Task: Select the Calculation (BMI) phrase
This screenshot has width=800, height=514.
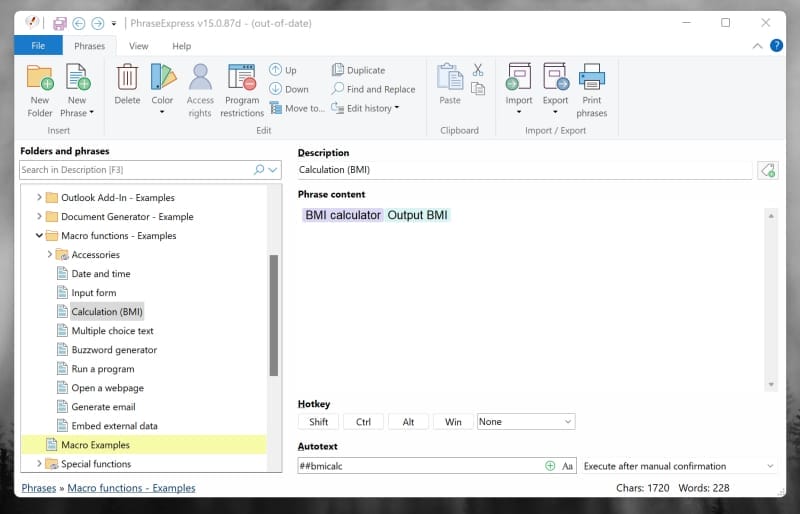Action: (107, 311)
